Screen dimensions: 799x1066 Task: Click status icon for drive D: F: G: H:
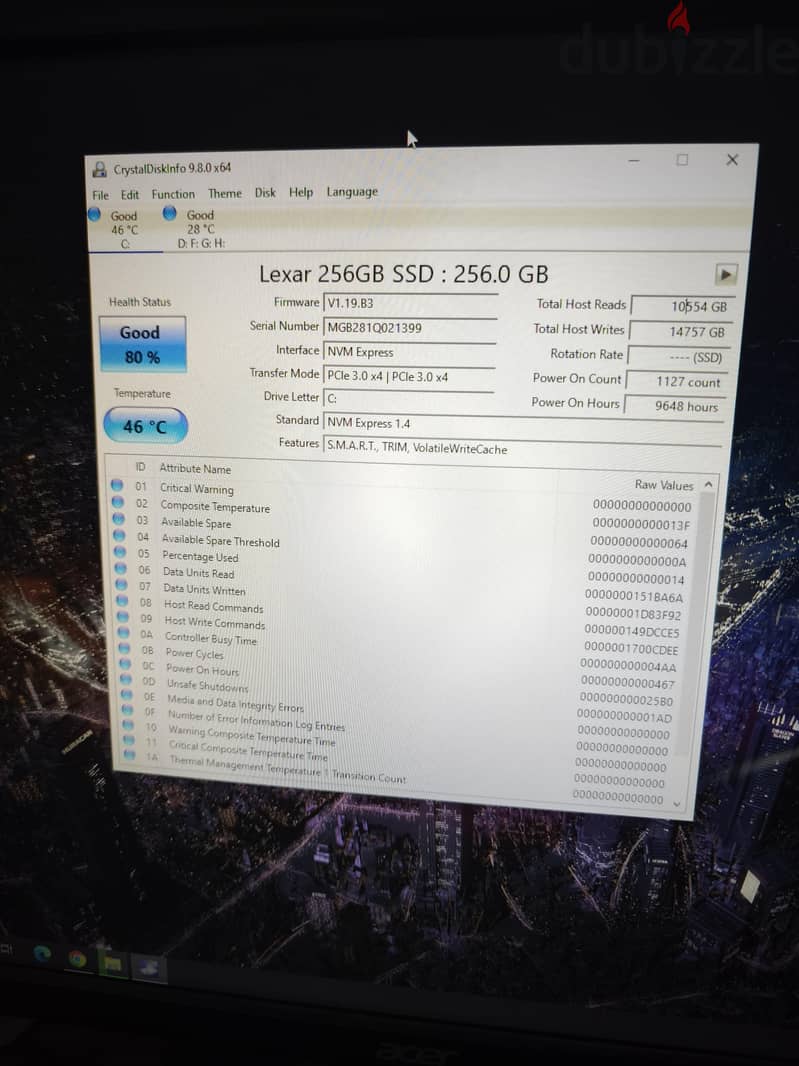pyautogui.click(x=169, y=213)
